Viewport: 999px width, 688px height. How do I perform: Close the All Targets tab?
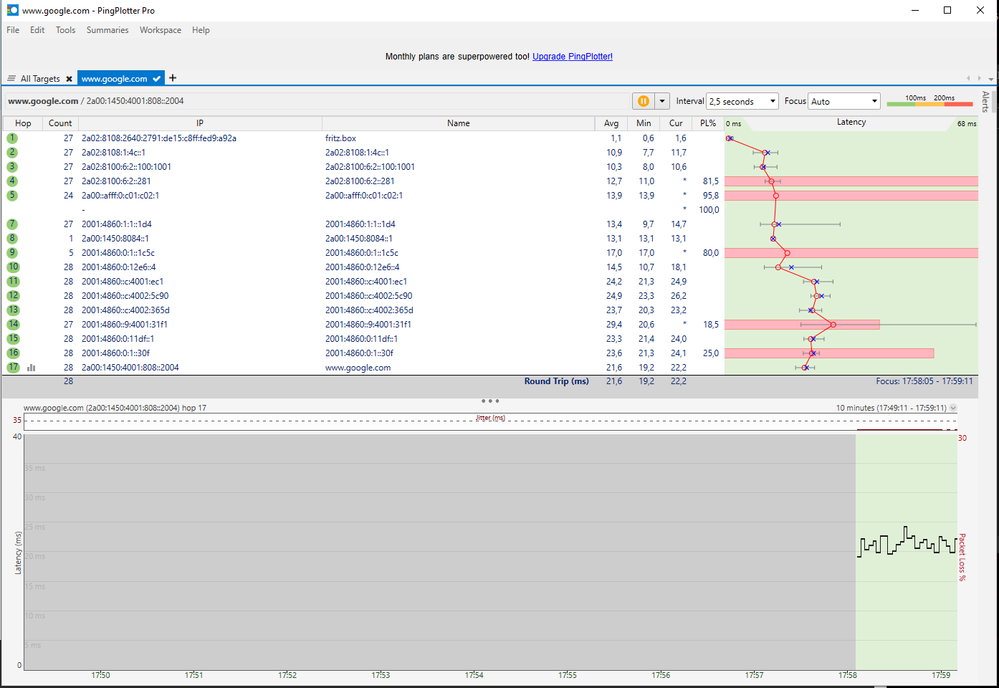[x=69, y=78]
